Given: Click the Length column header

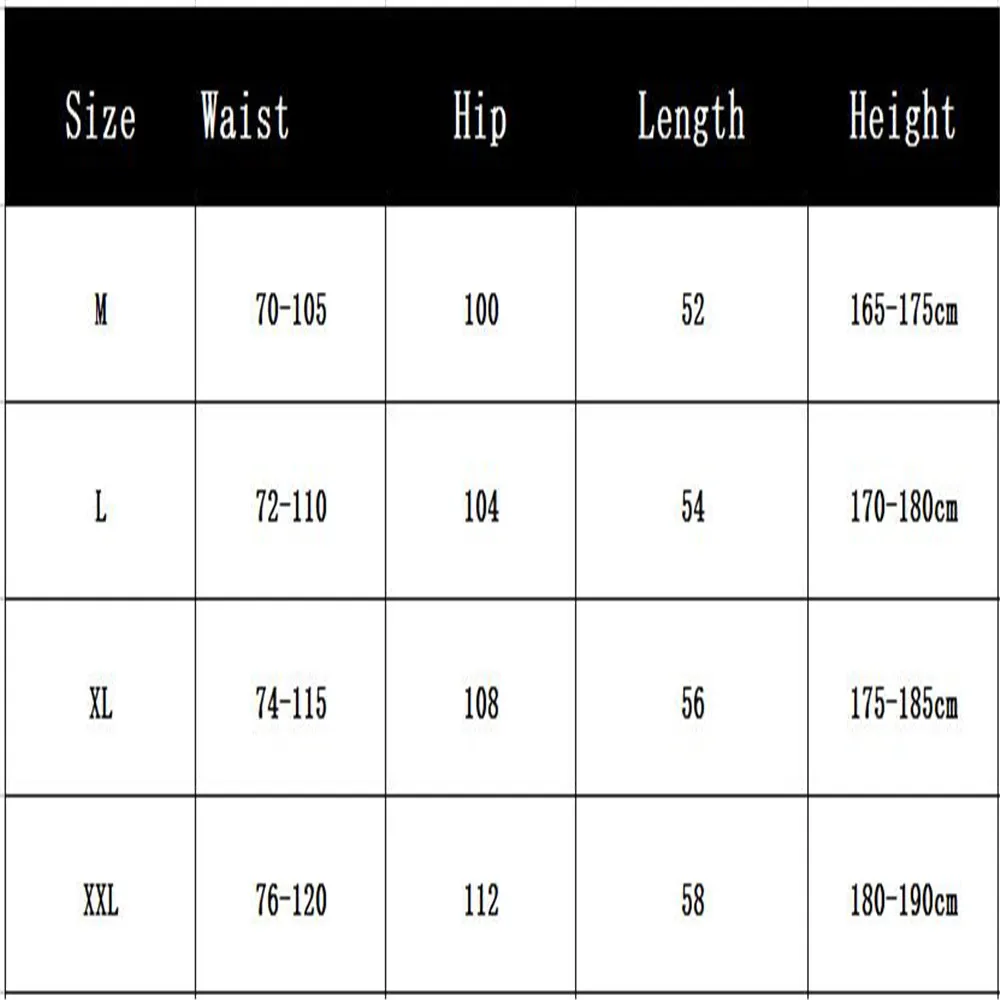Looking at the screenshot, I should [x=691, y=117].
